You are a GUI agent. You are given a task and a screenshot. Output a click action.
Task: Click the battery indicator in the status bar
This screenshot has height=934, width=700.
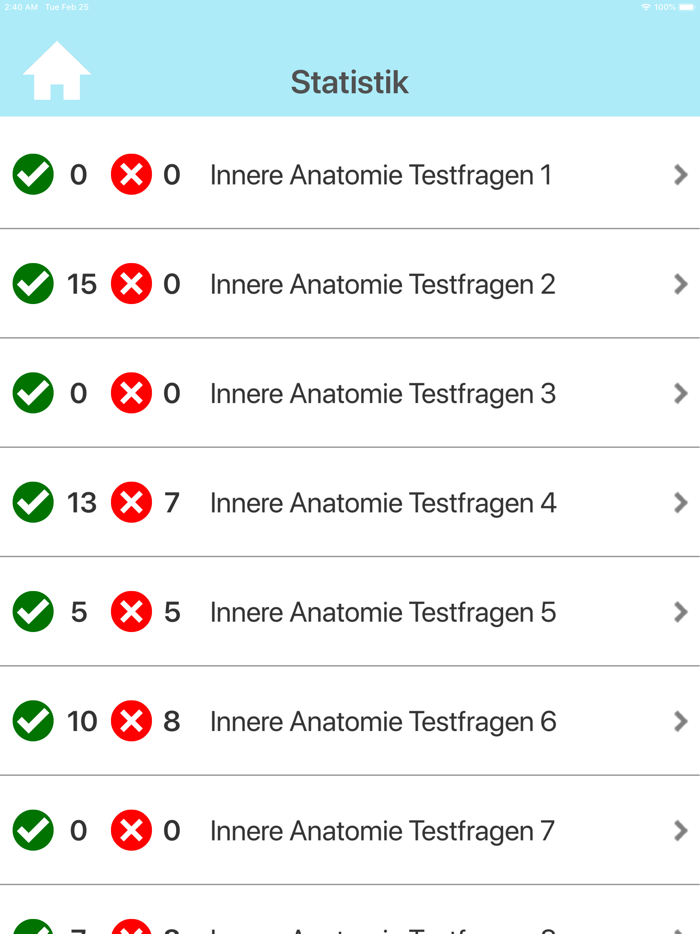pos(685,5)
